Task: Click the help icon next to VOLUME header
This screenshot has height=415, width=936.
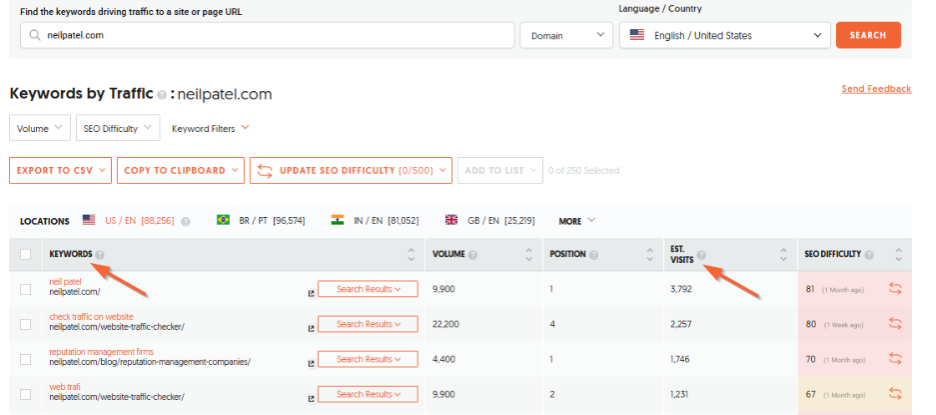Action: click(x=473, y=254)
